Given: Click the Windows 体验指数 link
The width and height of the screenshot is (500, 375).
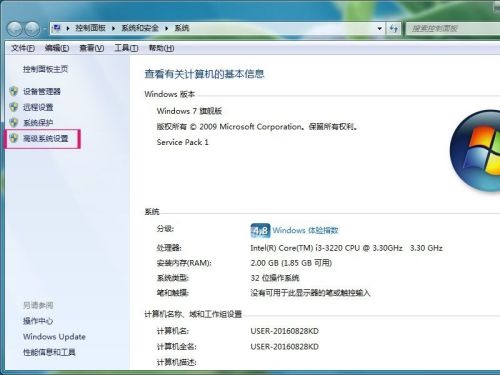Looking at the screenshot, I should pos(306,230).
